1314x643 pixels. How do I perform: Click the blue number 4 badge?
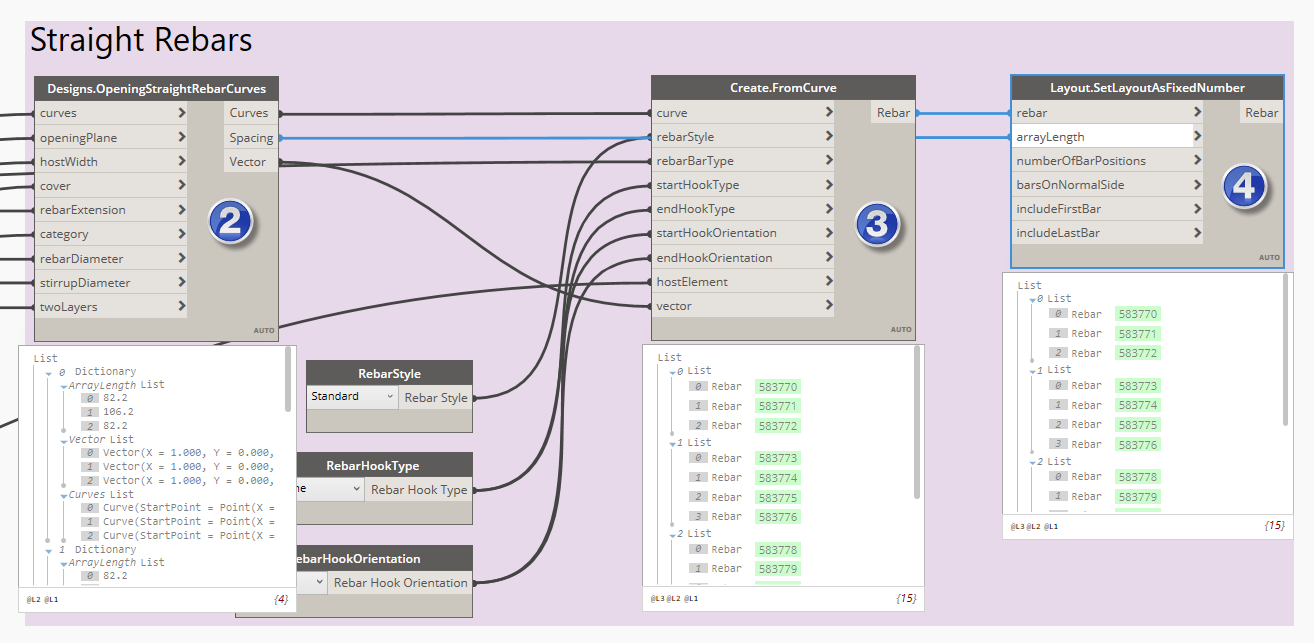coord(1243,186)
